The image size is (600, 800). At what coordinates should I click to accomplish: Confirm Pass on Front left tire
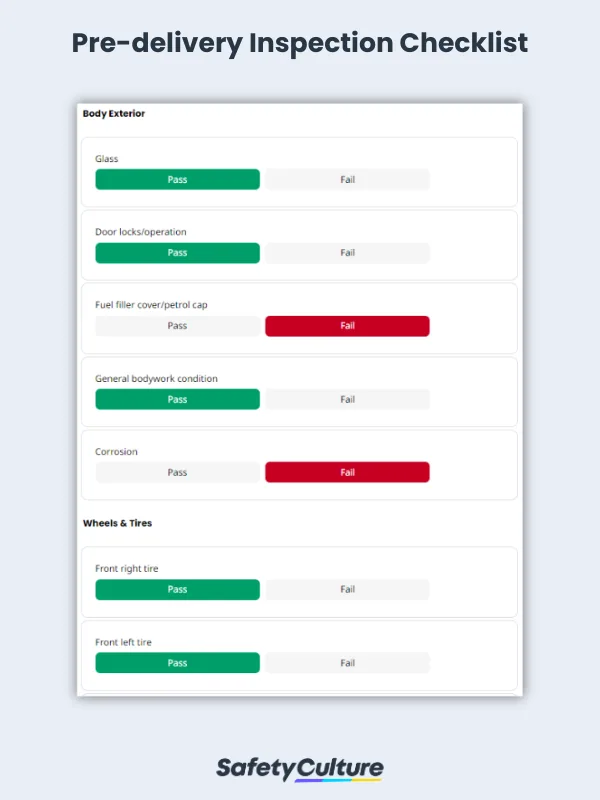coord(177,662)
